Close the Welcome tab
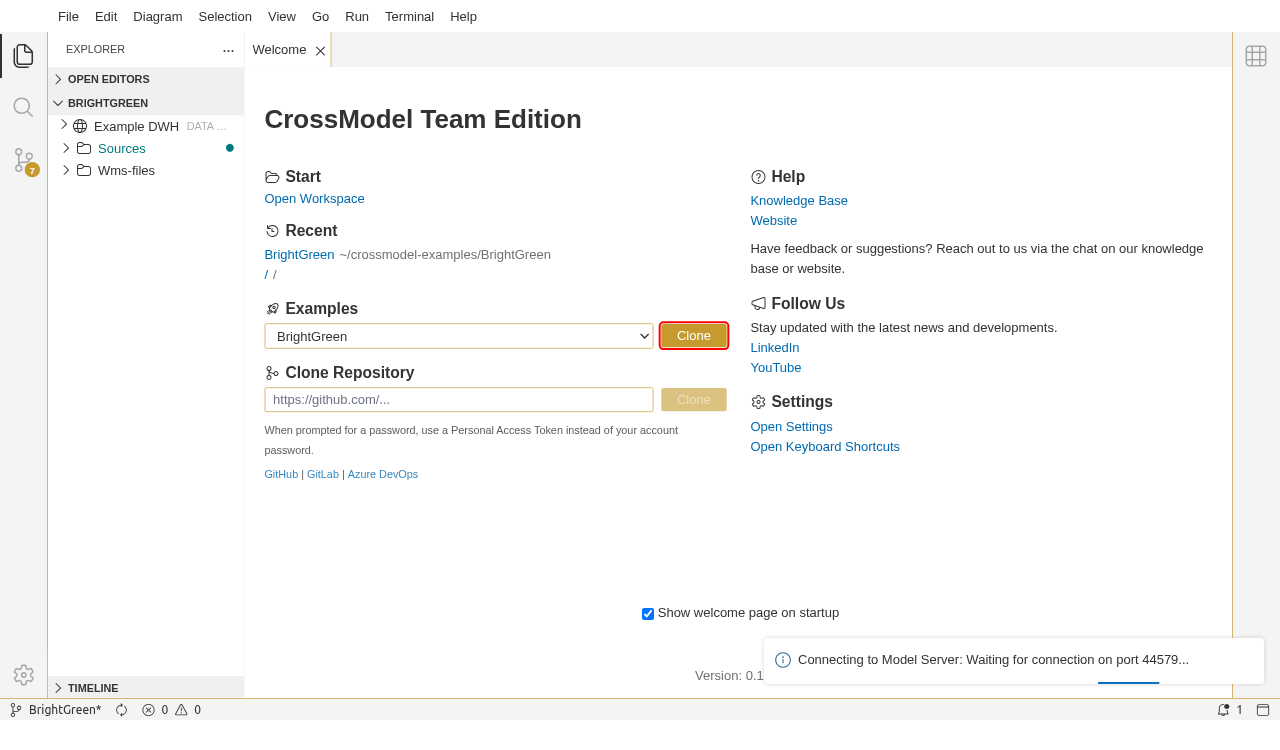 [x=320, y=51]
